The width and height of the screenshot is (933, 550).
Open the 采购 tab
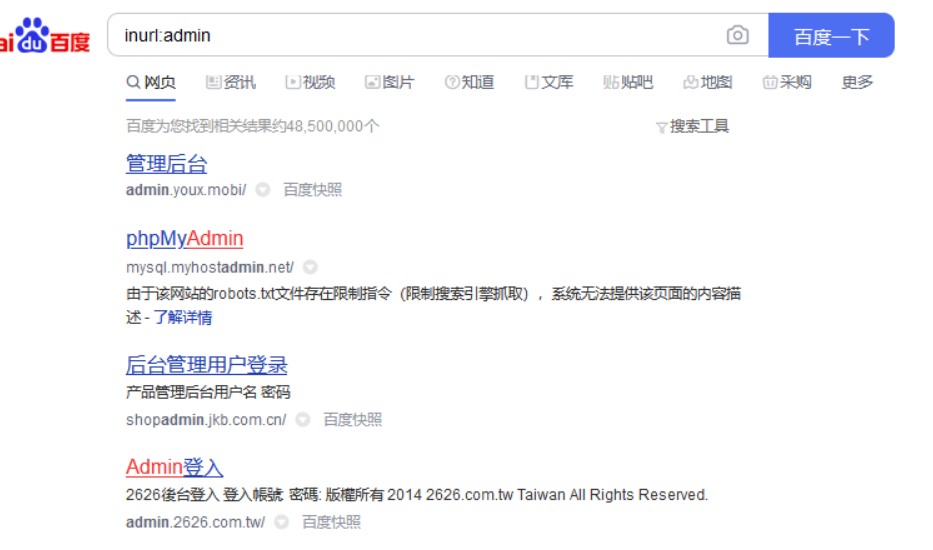[787, 82]
